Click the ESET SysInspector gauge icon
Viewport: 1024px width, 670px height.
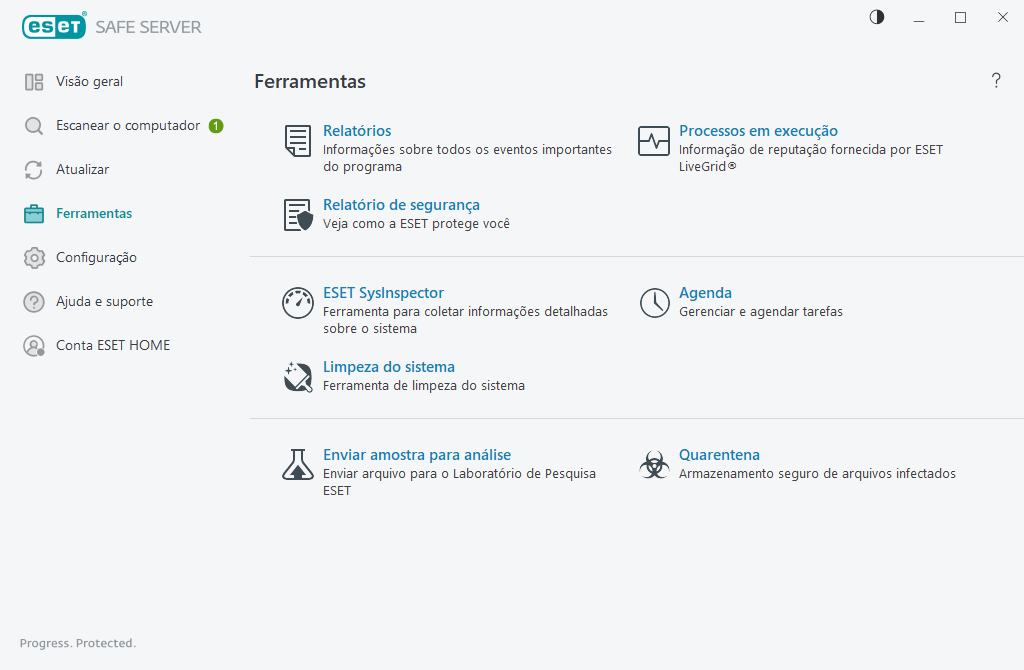tap(298, 303)
